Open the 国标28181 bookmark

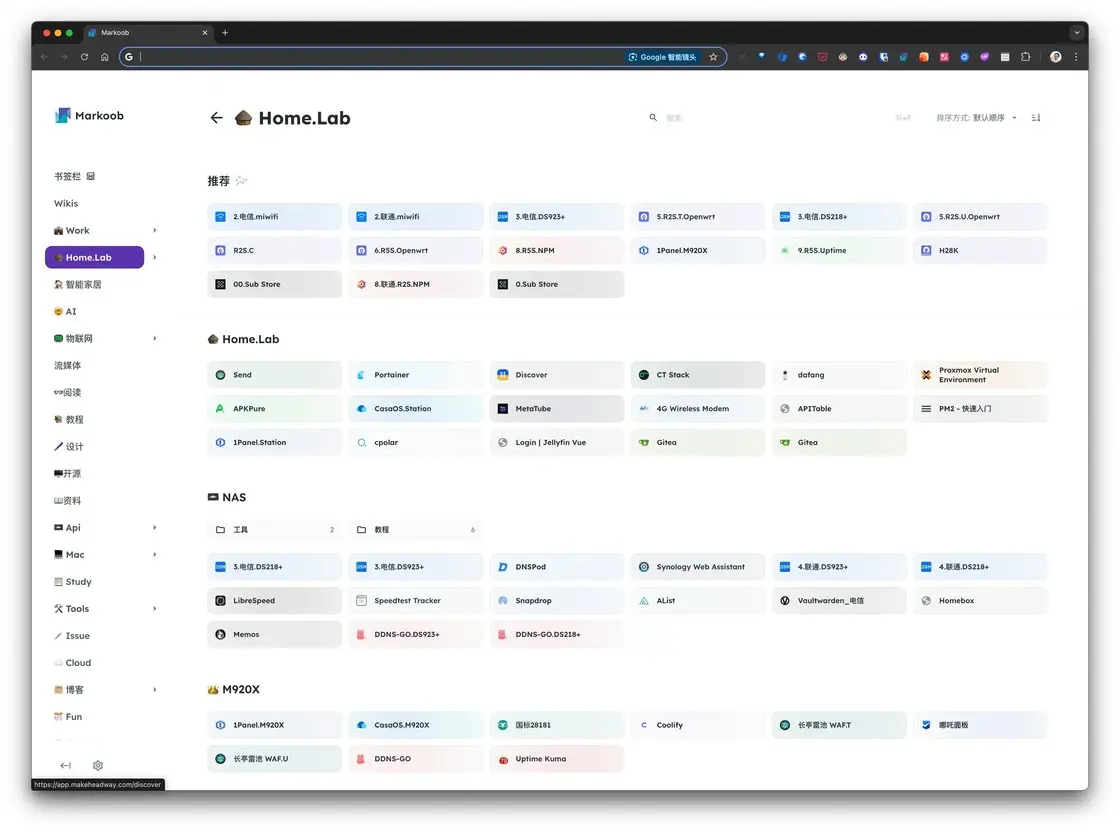[x=557, y=725]
